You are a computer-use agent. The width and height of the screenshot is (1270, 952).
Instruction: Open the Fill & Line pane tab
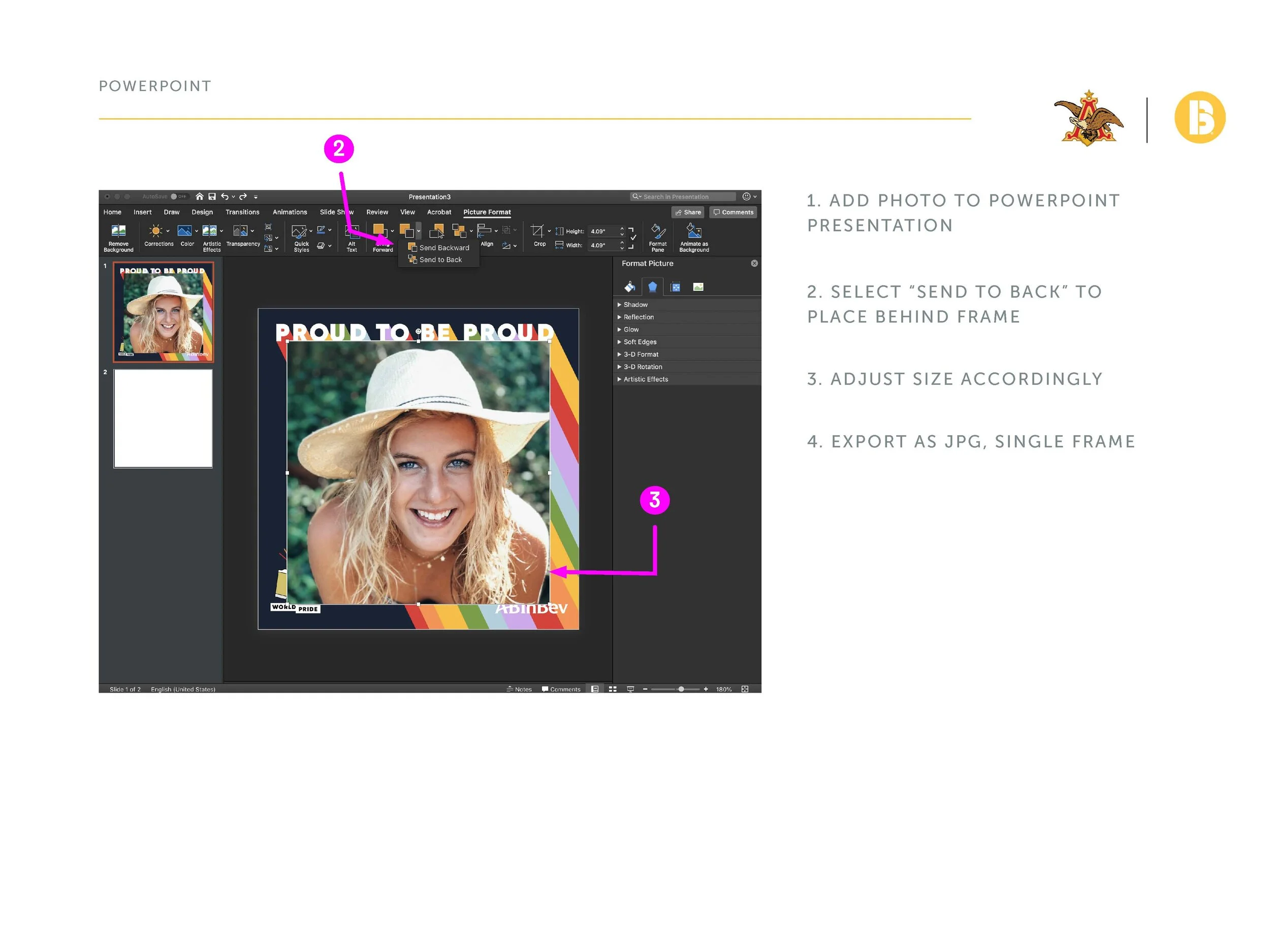point(630,287)
